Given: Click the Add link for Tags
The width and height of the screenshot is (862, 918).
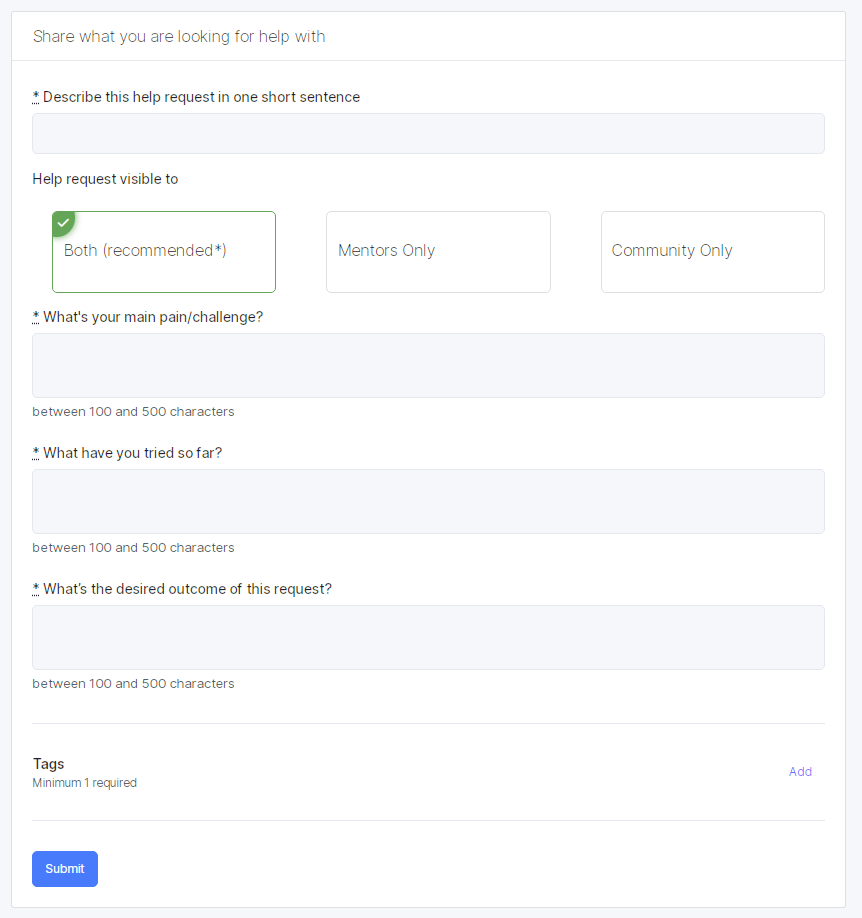Looking at the screenshot, I should [x=800, y=772].
